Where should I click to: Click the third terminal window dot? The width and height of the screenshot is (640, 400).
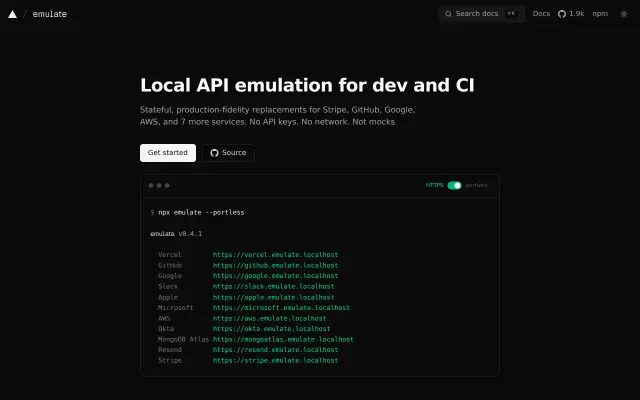(167, 186)
